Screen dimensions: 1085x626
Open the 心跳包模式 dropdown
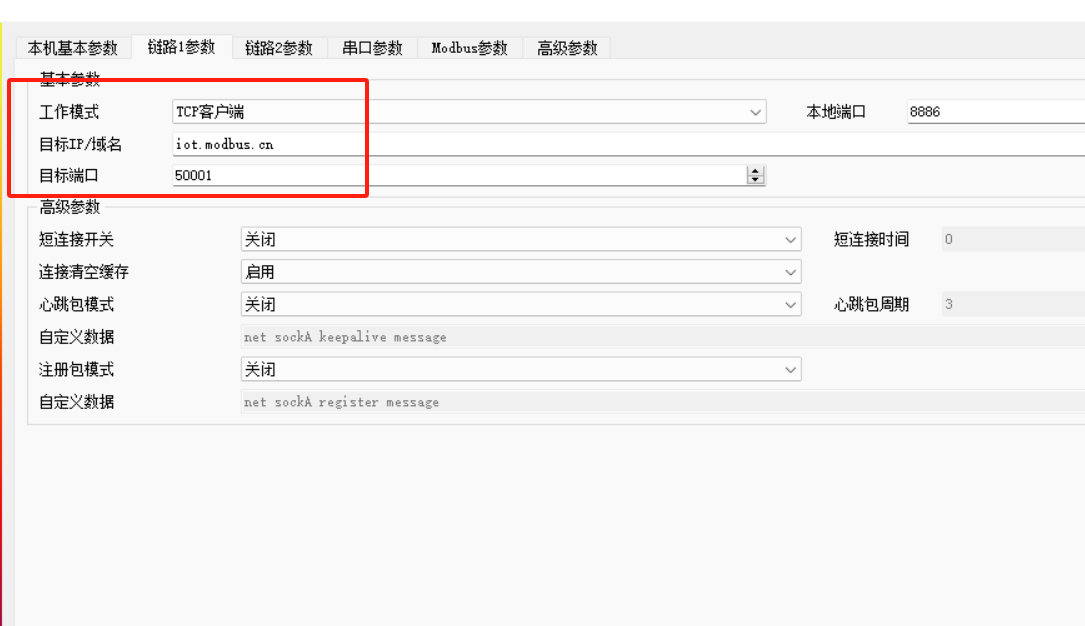click(790, 304)
